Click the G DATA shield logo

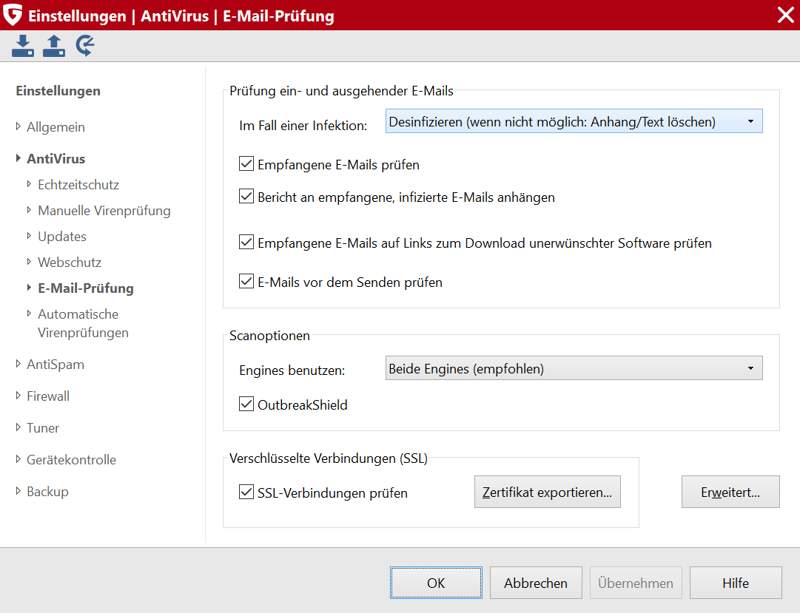coord(12,14)
